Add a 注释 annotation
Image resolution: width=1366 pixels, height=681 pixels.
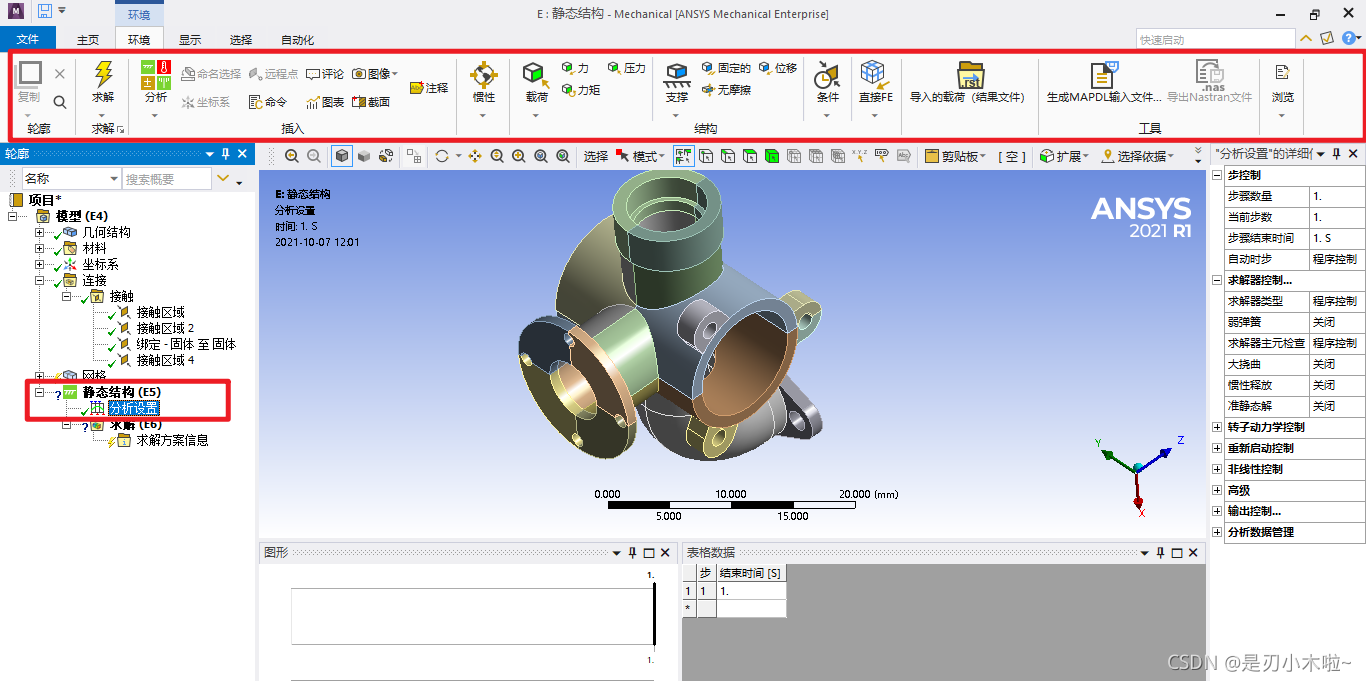[429, 88]
